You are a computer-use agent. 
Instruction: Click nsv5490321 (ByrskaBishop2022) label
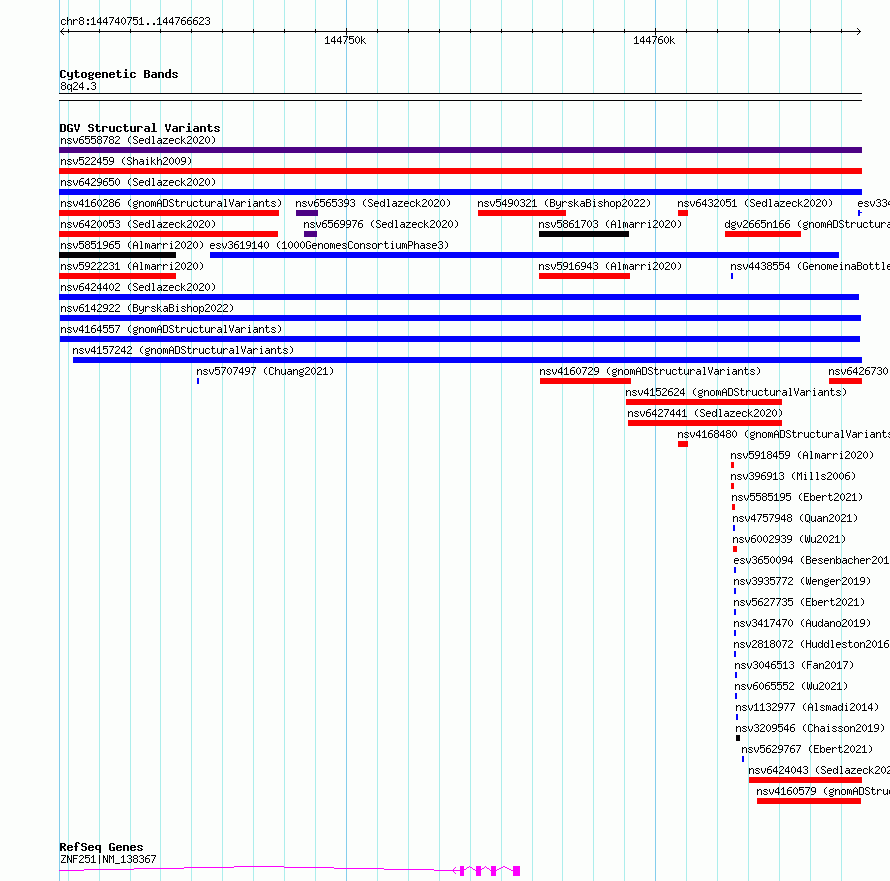tap(564, 203)
